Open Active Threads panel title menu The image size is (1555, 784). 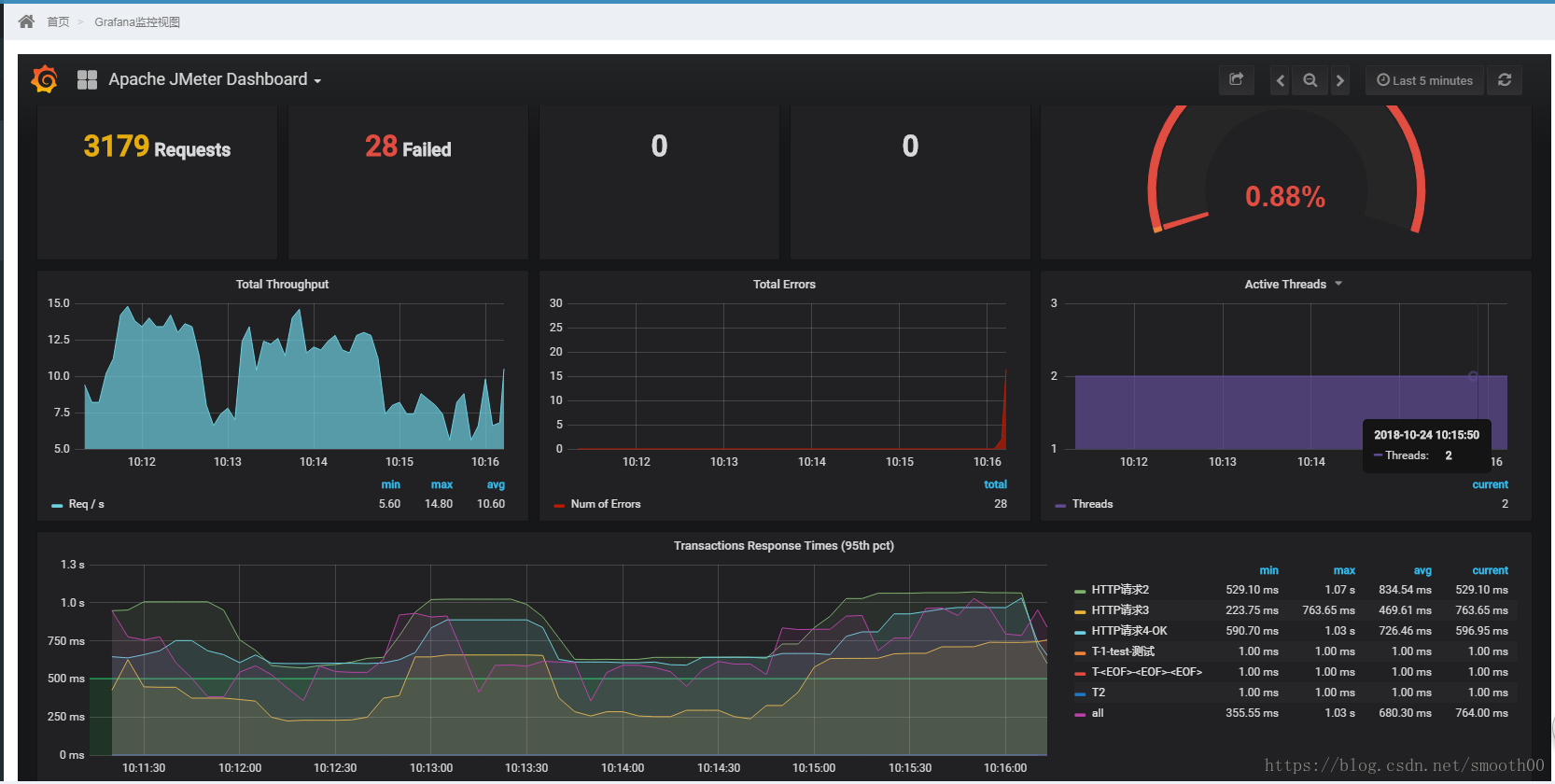(1285, 285)
